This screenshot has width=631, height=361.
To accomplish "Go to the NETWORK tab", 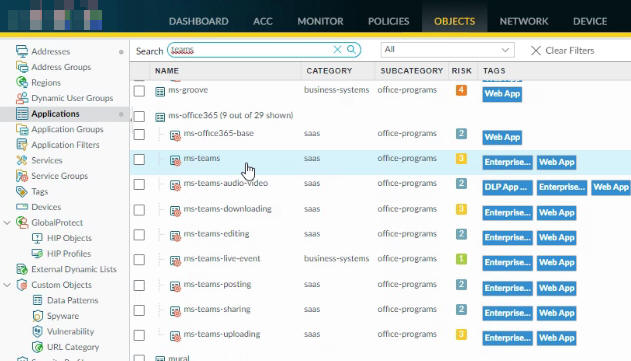I will pos(524,21).
